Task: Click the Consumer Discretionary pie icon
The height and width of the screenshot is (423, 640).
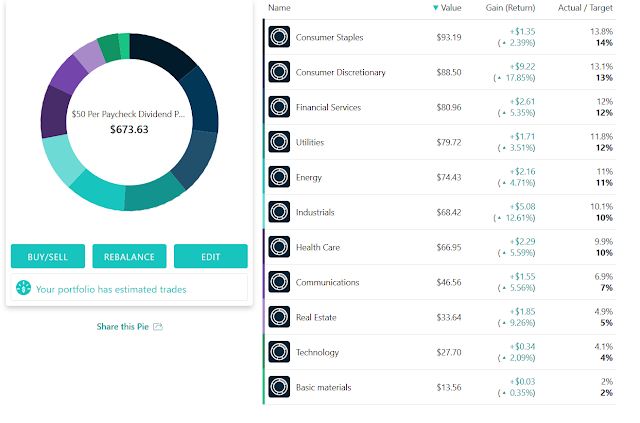Action: (279, 72)
